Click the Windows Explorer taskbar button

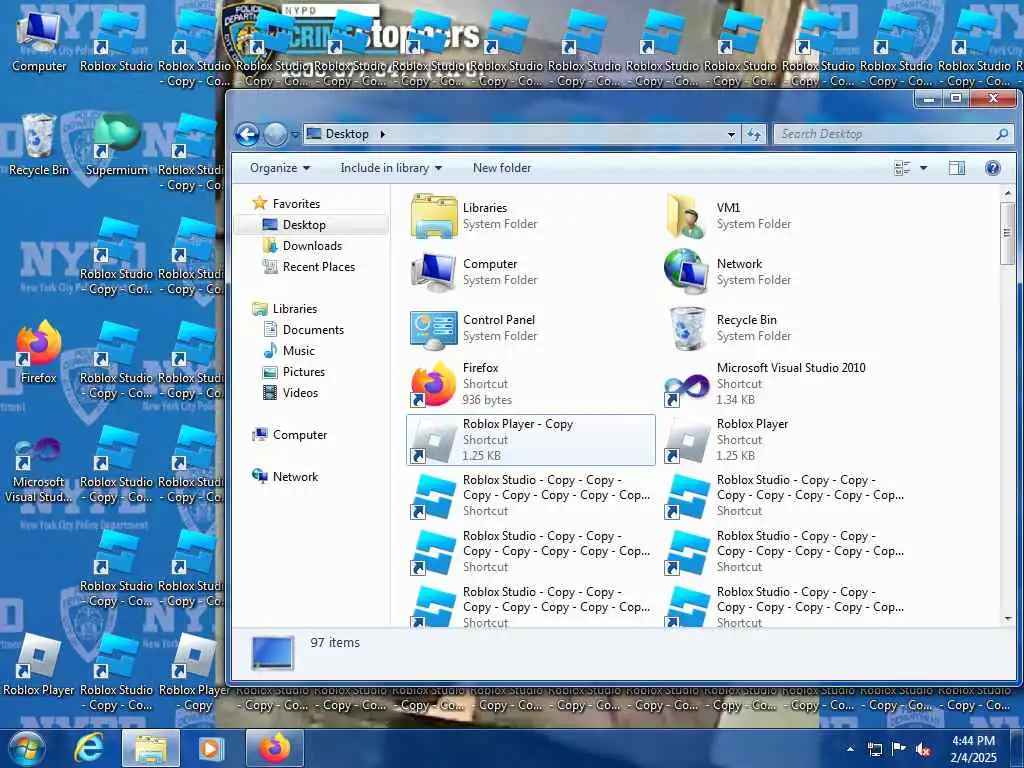(151, 748)
